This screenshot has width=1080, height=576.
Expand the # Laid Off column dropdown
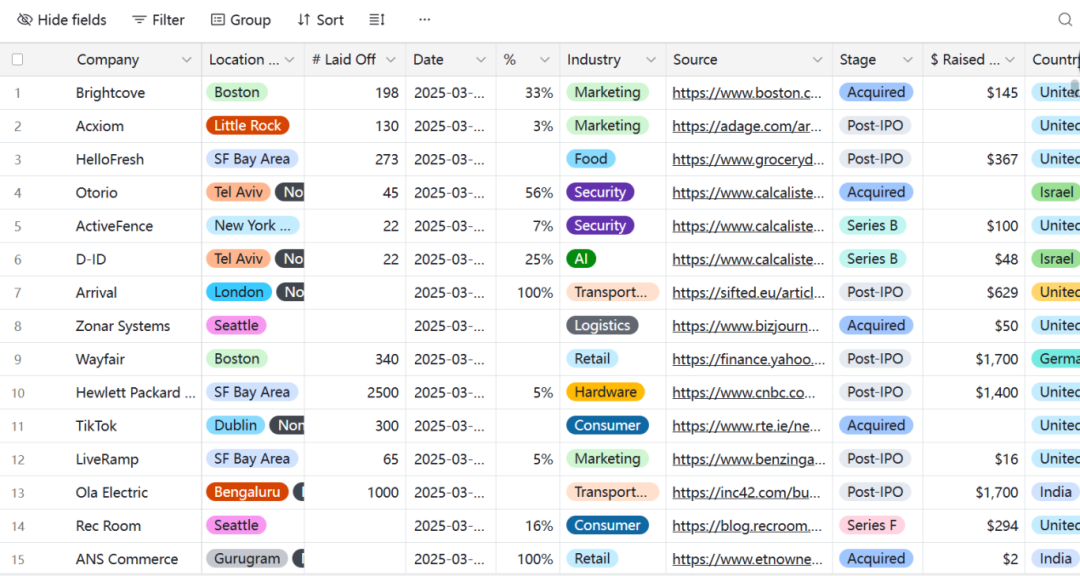[391, 60]
